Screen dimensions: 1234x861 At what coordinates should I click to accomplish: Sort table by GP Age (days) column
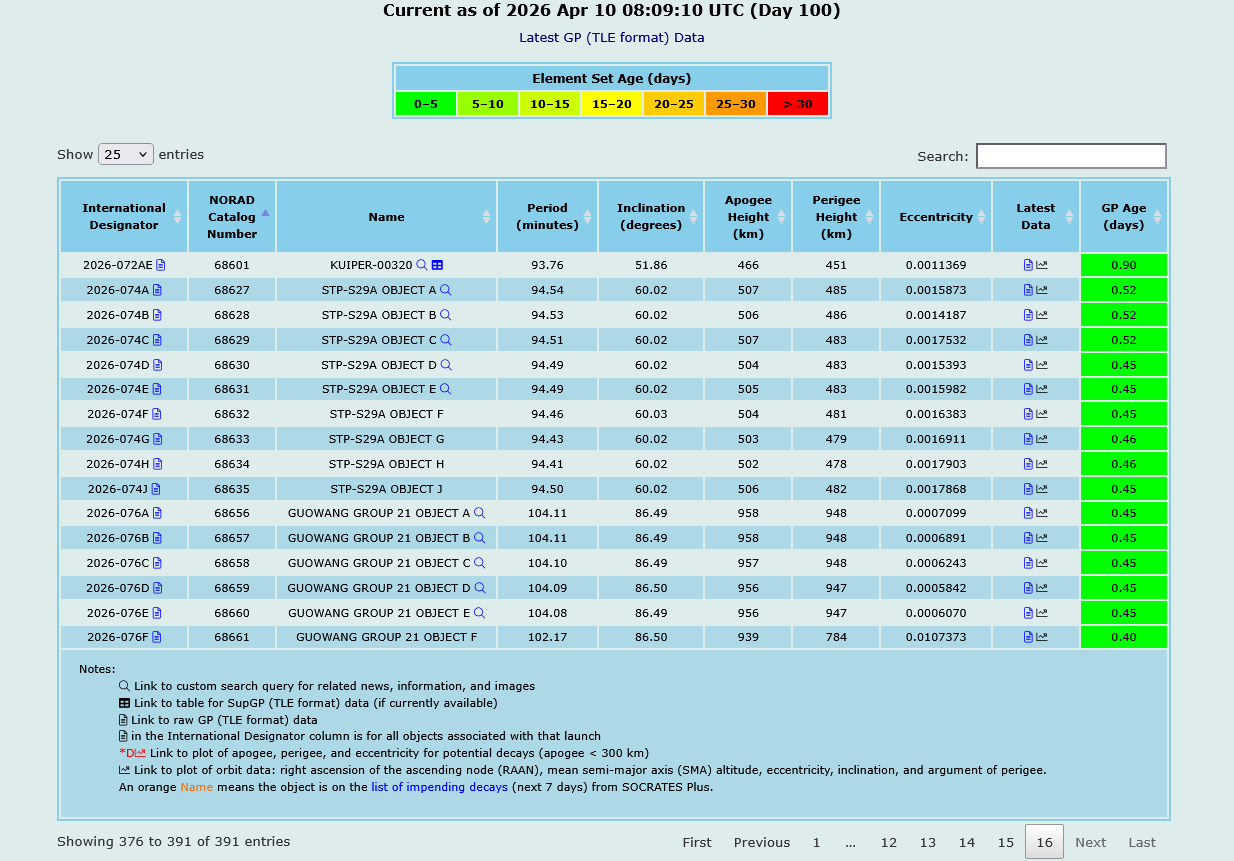coord(1124,217)
